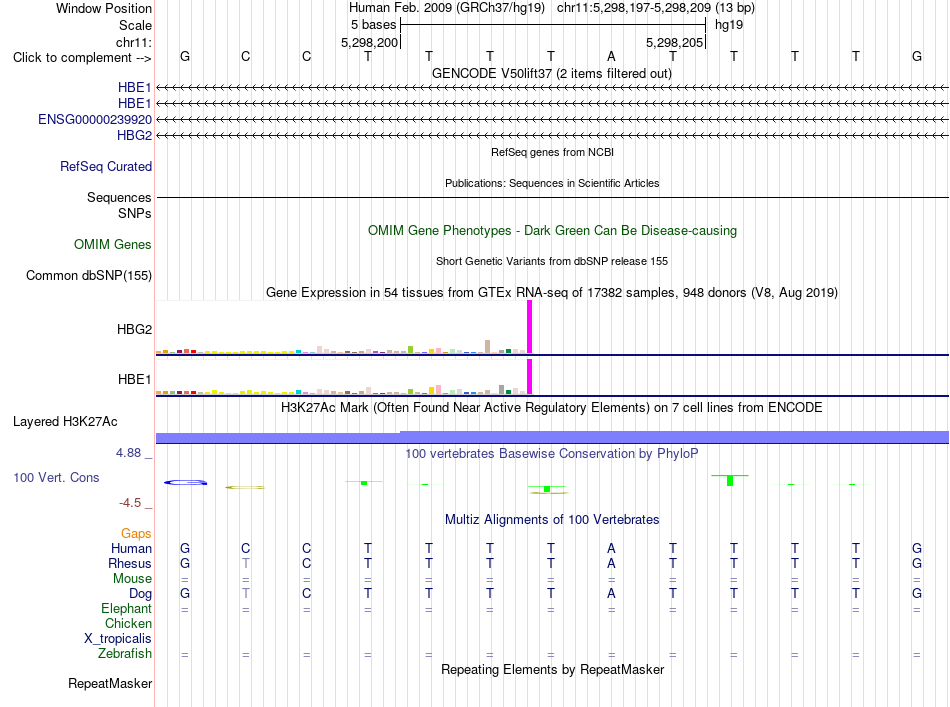
Task: Click the SNPs track label
Action: [135, 213]
